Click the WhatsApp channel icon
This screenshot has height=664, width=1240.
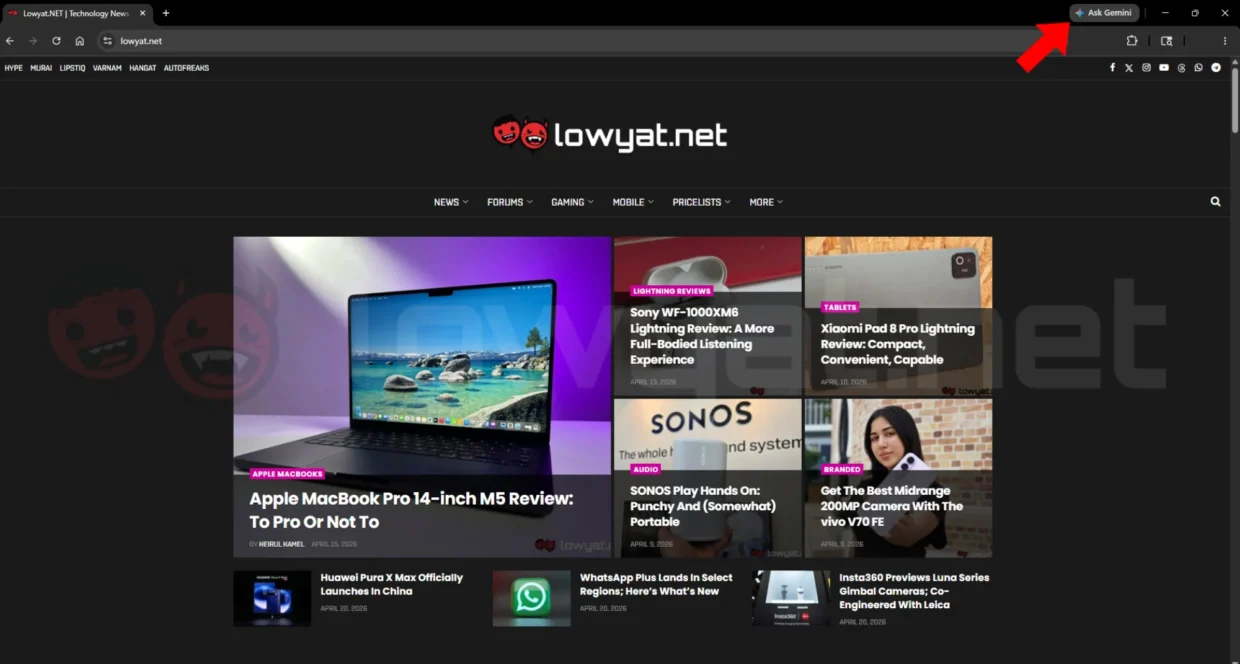coord(1198,67)
